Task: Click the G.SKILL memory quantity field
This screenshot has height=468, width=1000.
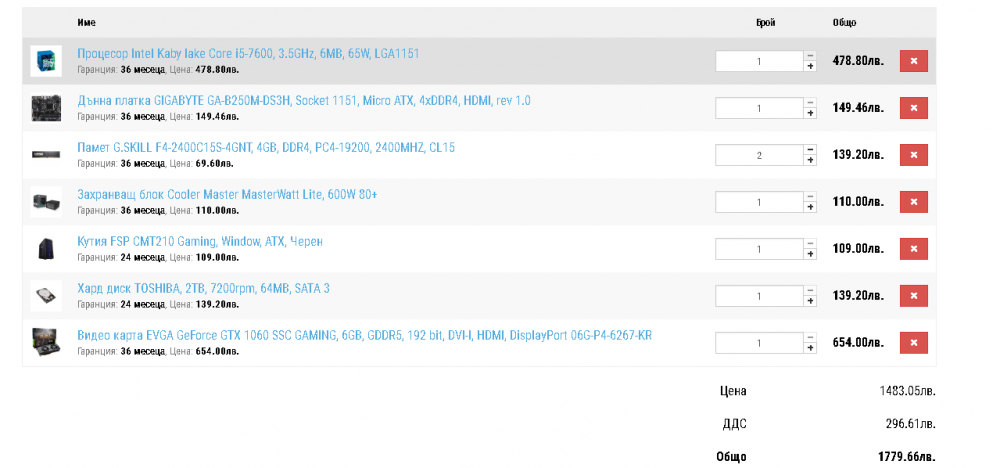Action: click(759, 155)
